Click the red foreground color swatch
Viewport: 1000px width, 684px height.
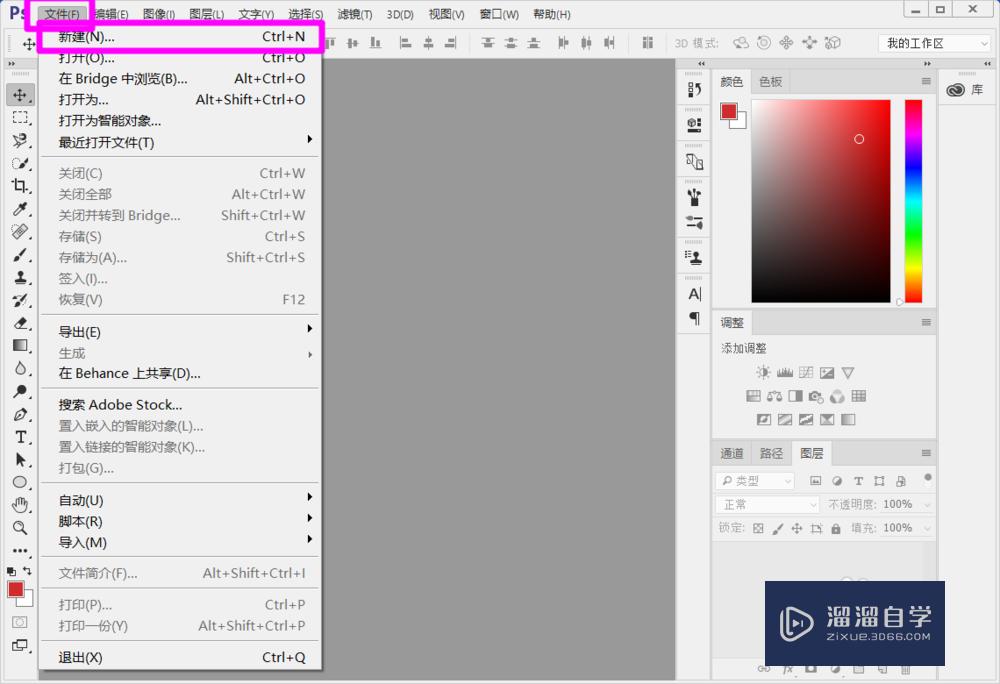(x=17, y=590)
